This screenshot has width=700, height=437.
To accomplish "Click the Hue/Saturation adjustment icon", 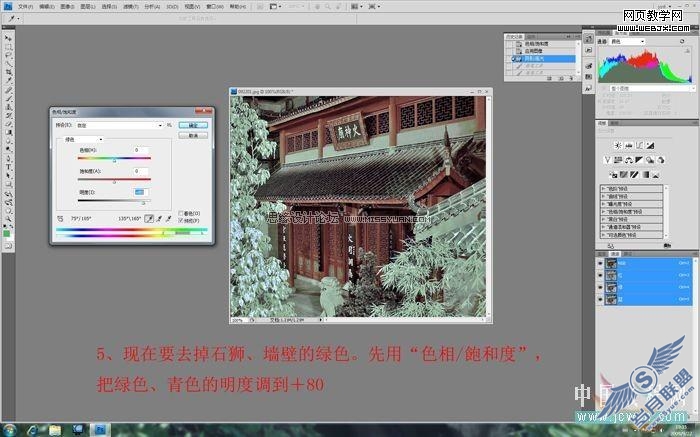I will point(618,160).
